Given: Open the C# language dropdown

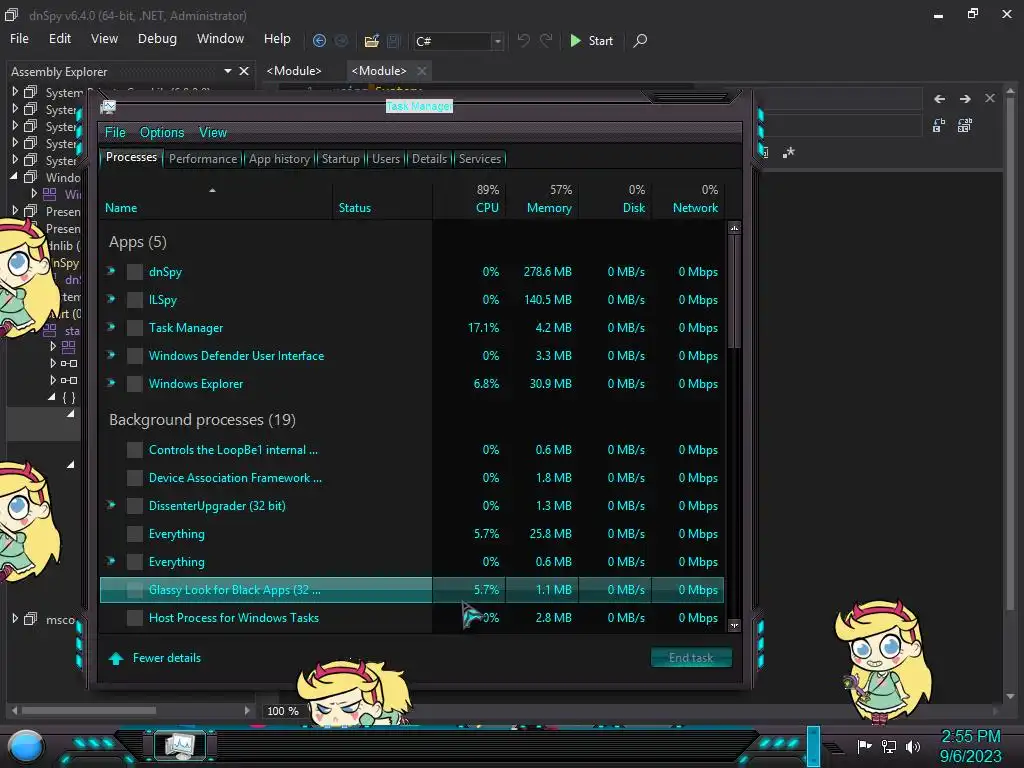Looking at the screenshot, I should point(498,41).
